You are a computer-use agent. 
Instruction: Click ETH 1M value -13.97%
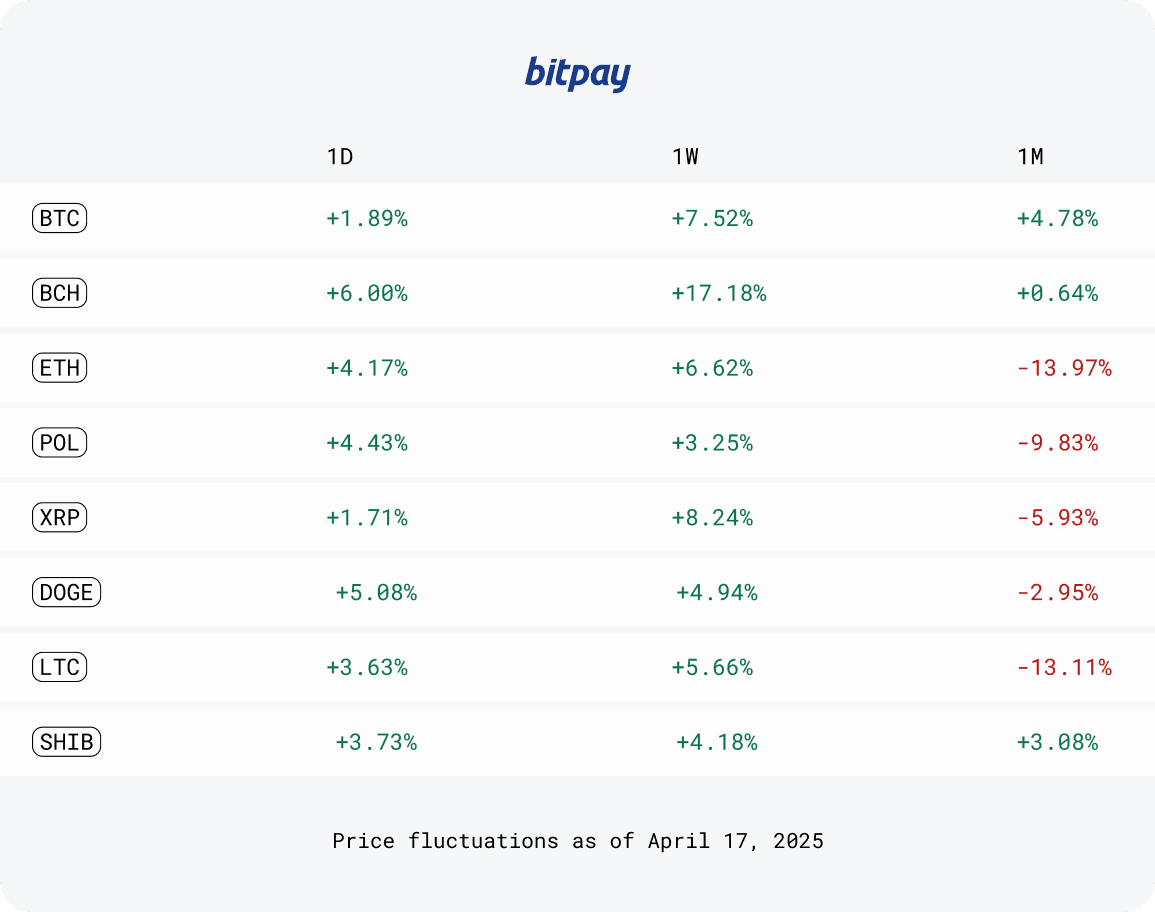tap(1064, 368)
